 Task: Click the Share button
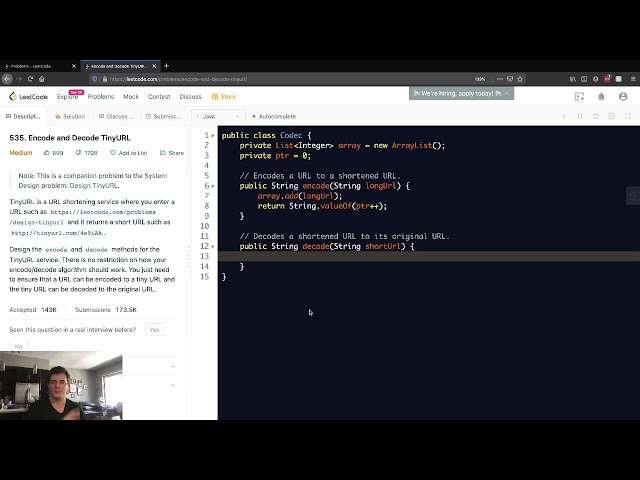tap(172, 153)
